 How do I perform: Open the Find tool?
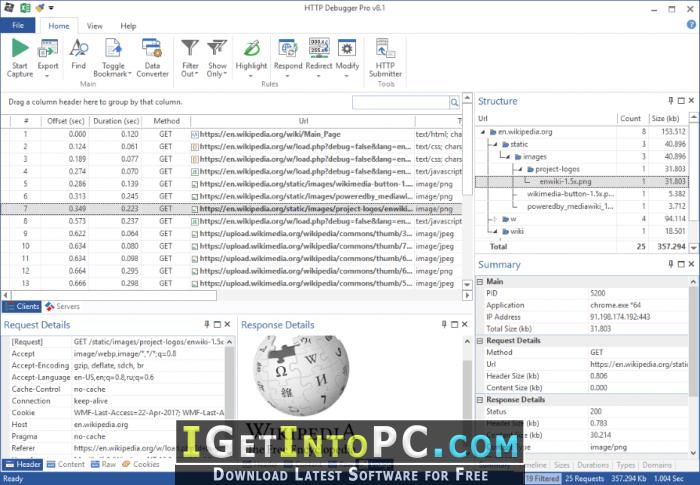click(x=79, y=48)
